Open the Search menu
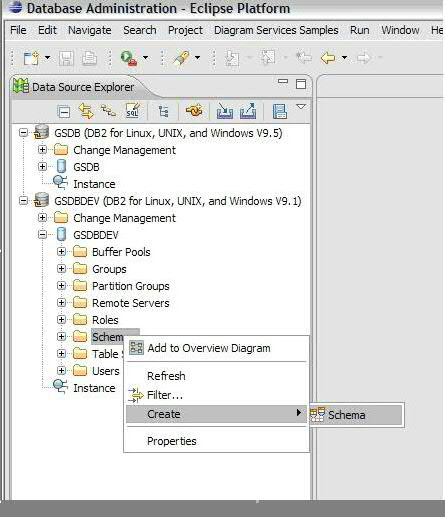The width and height of the screenshot is (445, 517). point(140,30)
